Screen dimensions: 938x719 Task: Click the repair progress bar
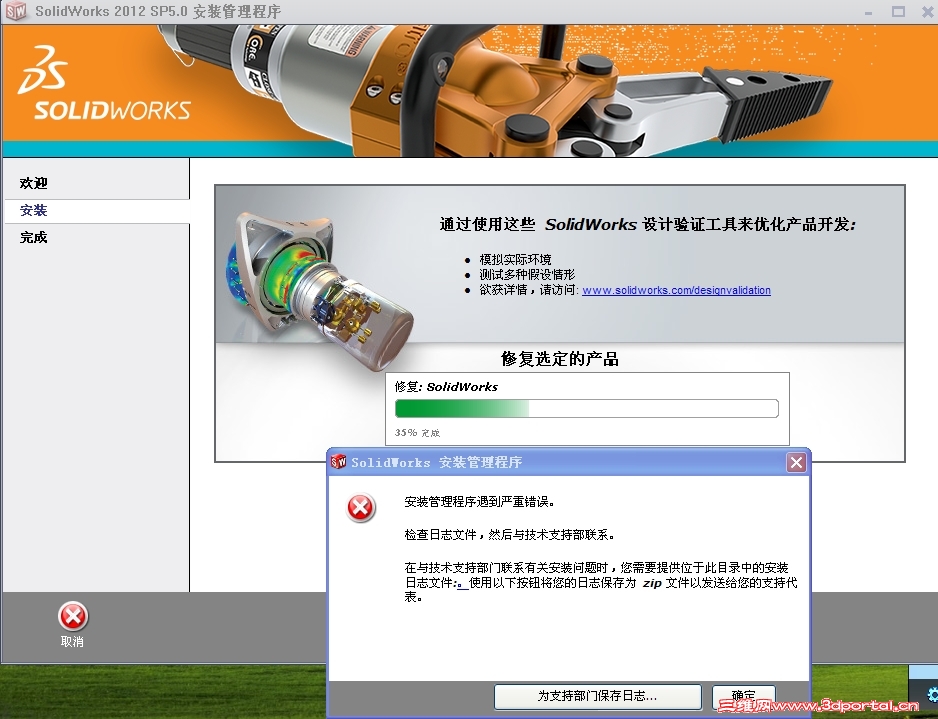(x=586, y=409)
